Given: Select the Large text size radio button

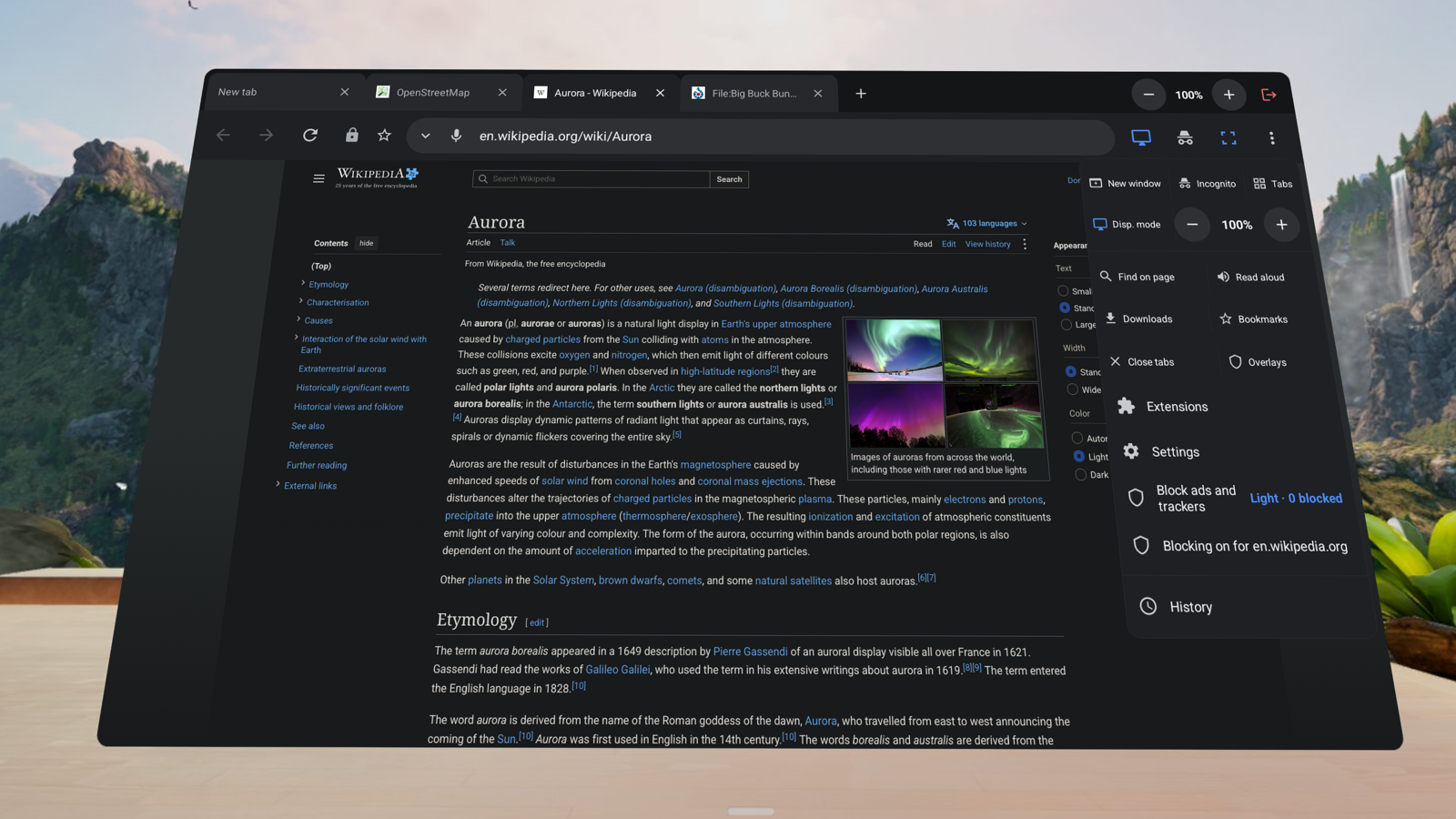Looking at the screenshot, I should pyautogui.click(x=1066, y=325).
